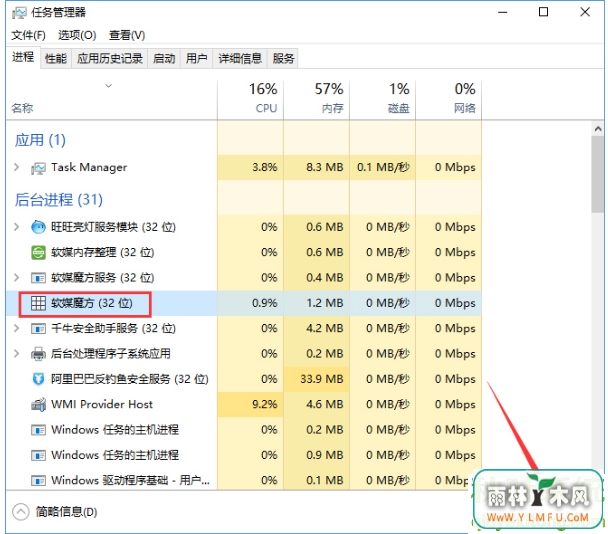Click the 软媒魔方服务 process icon
The height and width of the screenshot is (534, 608).
click(x=38, y=278)
